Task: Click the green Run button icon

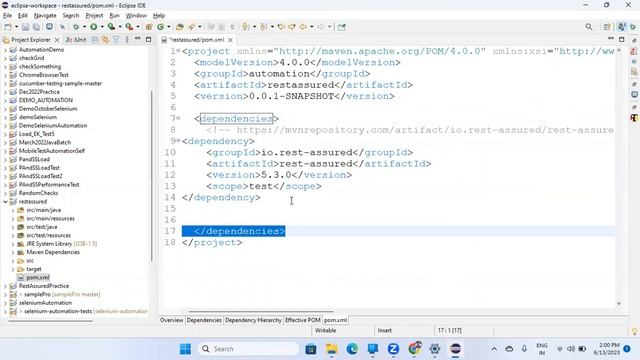Action: [x=93, y=27]
